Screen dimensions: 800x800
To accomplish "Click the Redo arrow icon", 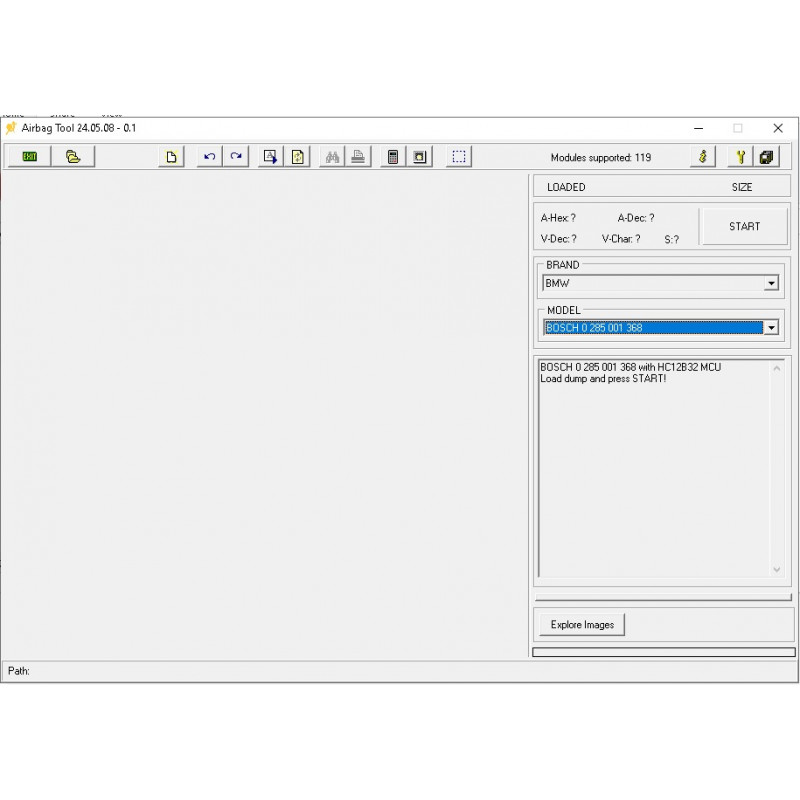I will click(x=236, y=156).
